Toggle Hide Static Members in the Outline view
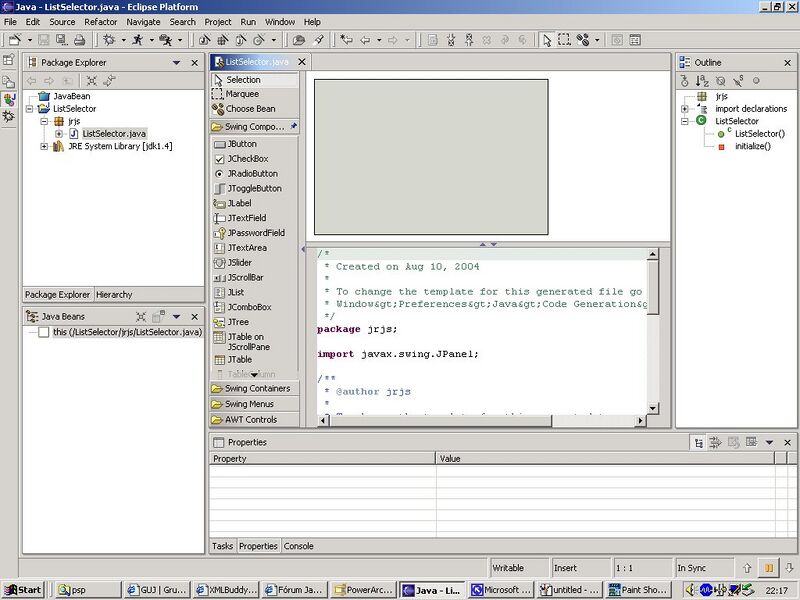 click(x=740, y=83)
